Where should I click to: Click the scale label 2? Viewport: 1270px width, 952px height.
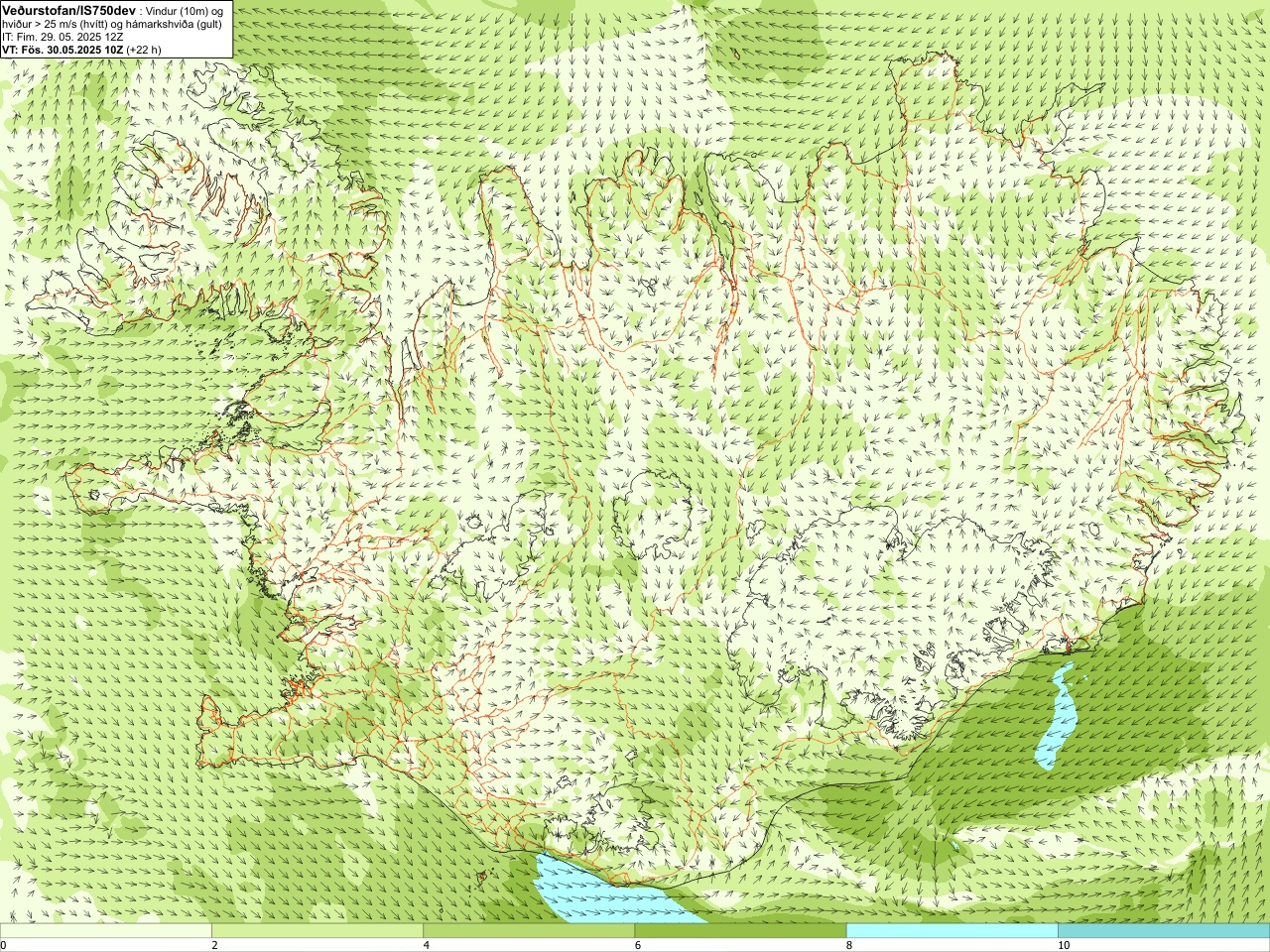click(x=214, y=946)
